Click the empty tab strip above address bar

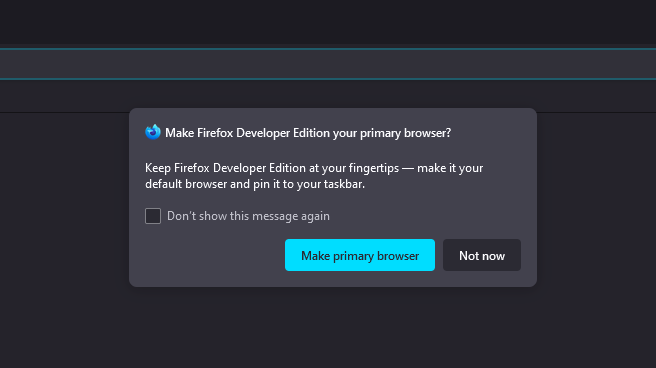[328, 22]
